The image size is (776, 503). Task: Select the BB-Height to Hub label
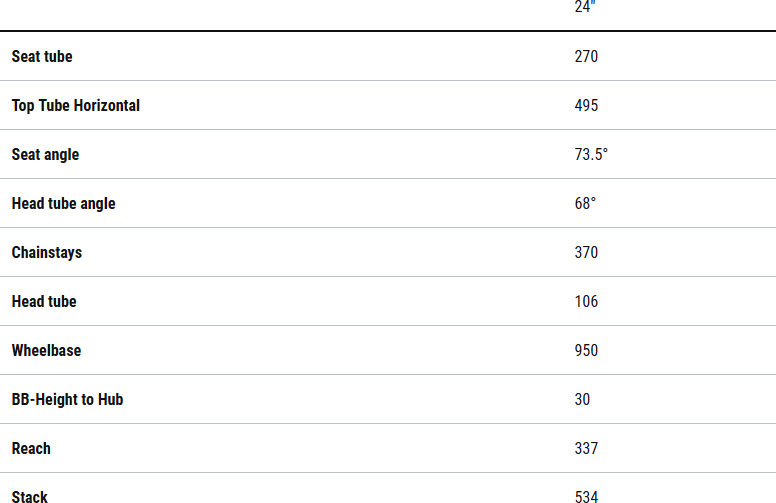[x=67, y=400]
